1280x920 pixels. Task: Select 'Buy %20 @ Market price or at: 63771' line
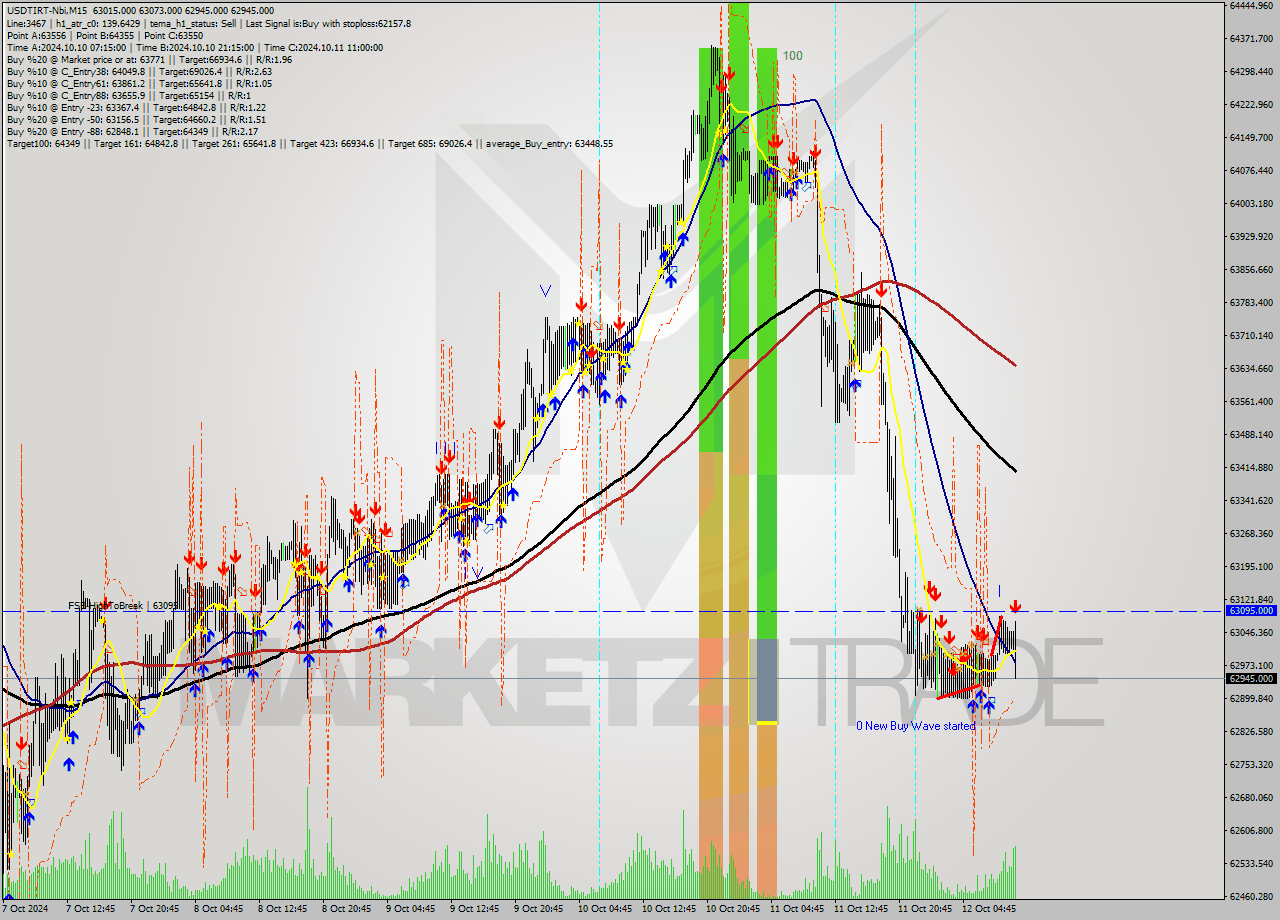coord(149,59)
